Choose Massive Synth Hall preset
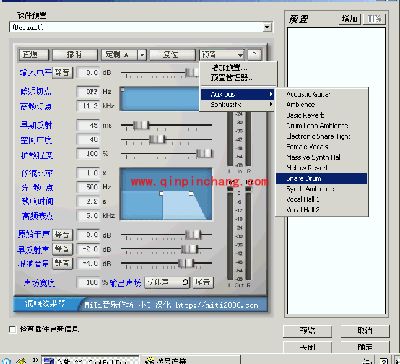The height and width of the screenshot is (364, 400). [x=322, y=157]
